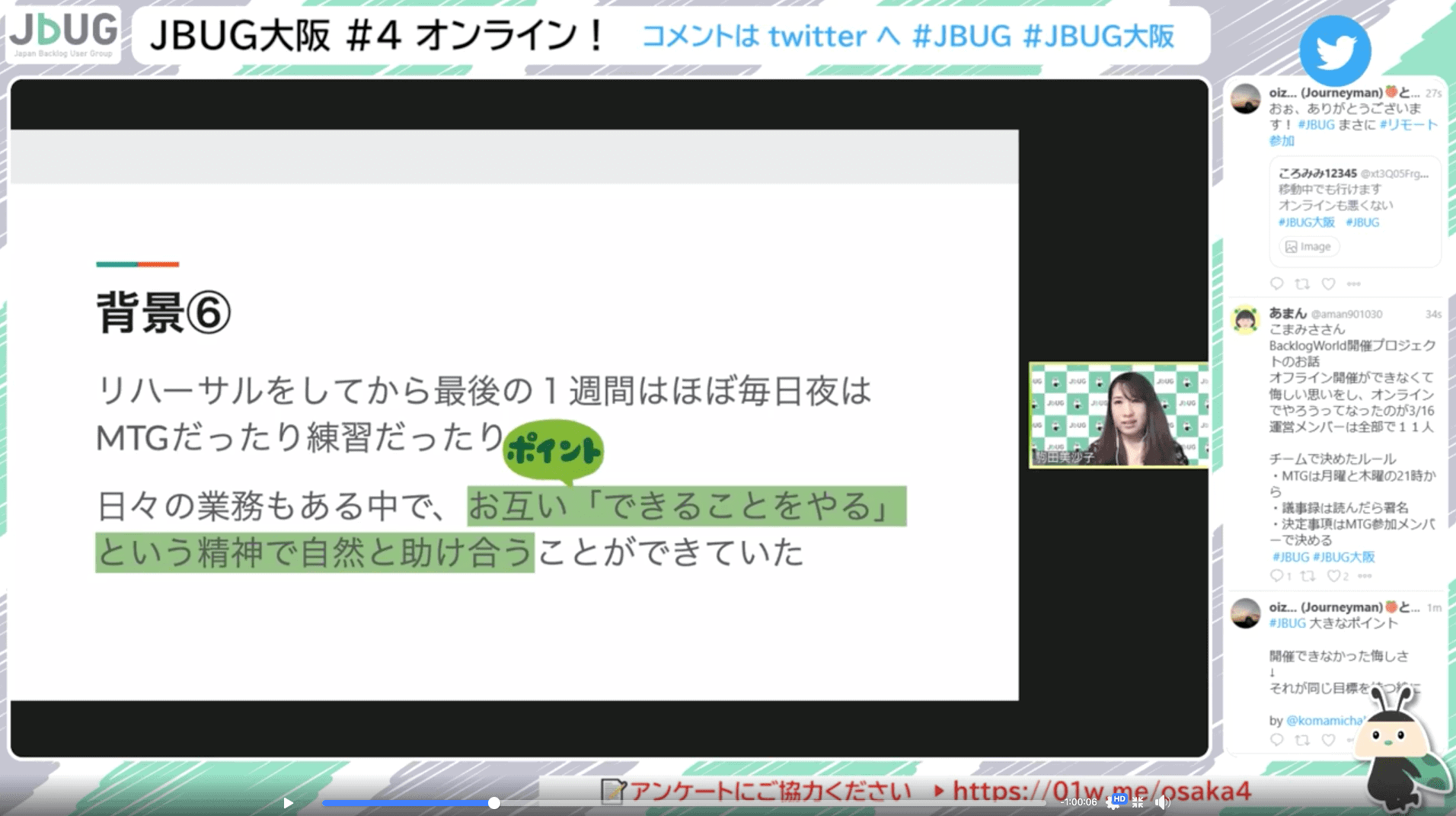Select the retweet icon under あまん's tweet

[x=1307, y=575]
